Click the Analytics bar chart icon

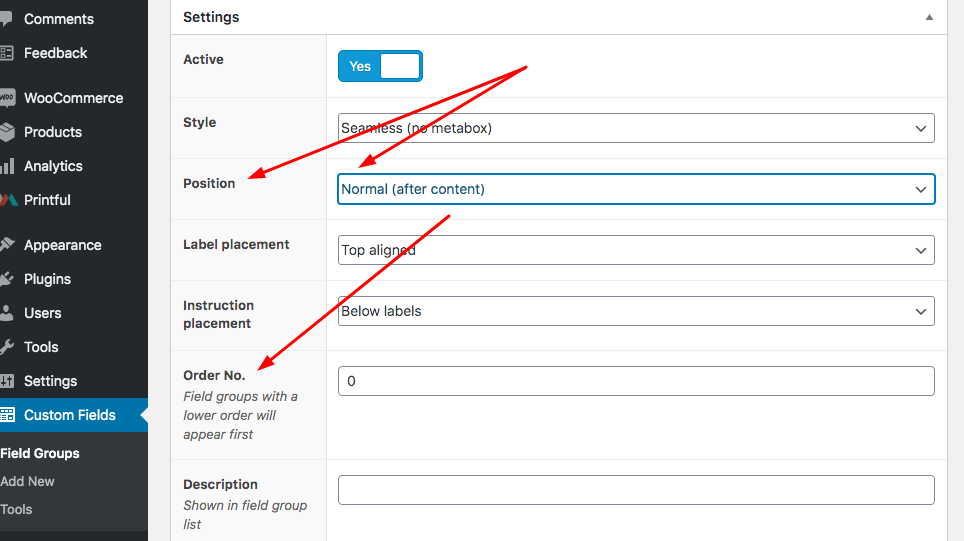pos(6,166)
